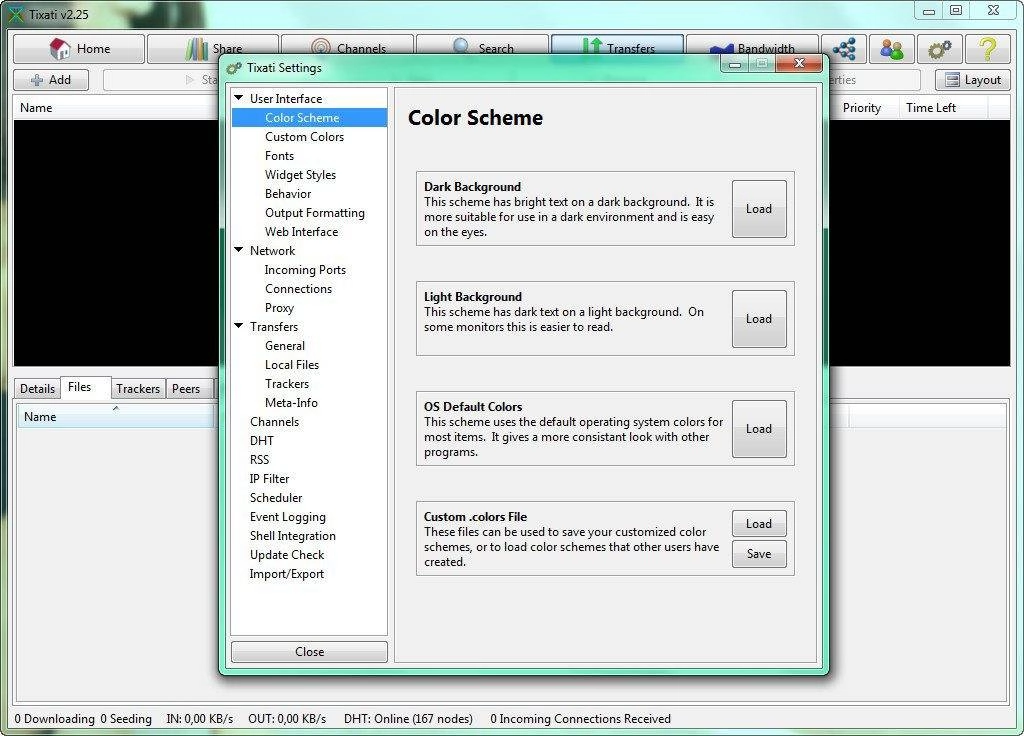Open the users/peers icon in the main toolbar
The image size is (1024, 736).
point(891,49)
